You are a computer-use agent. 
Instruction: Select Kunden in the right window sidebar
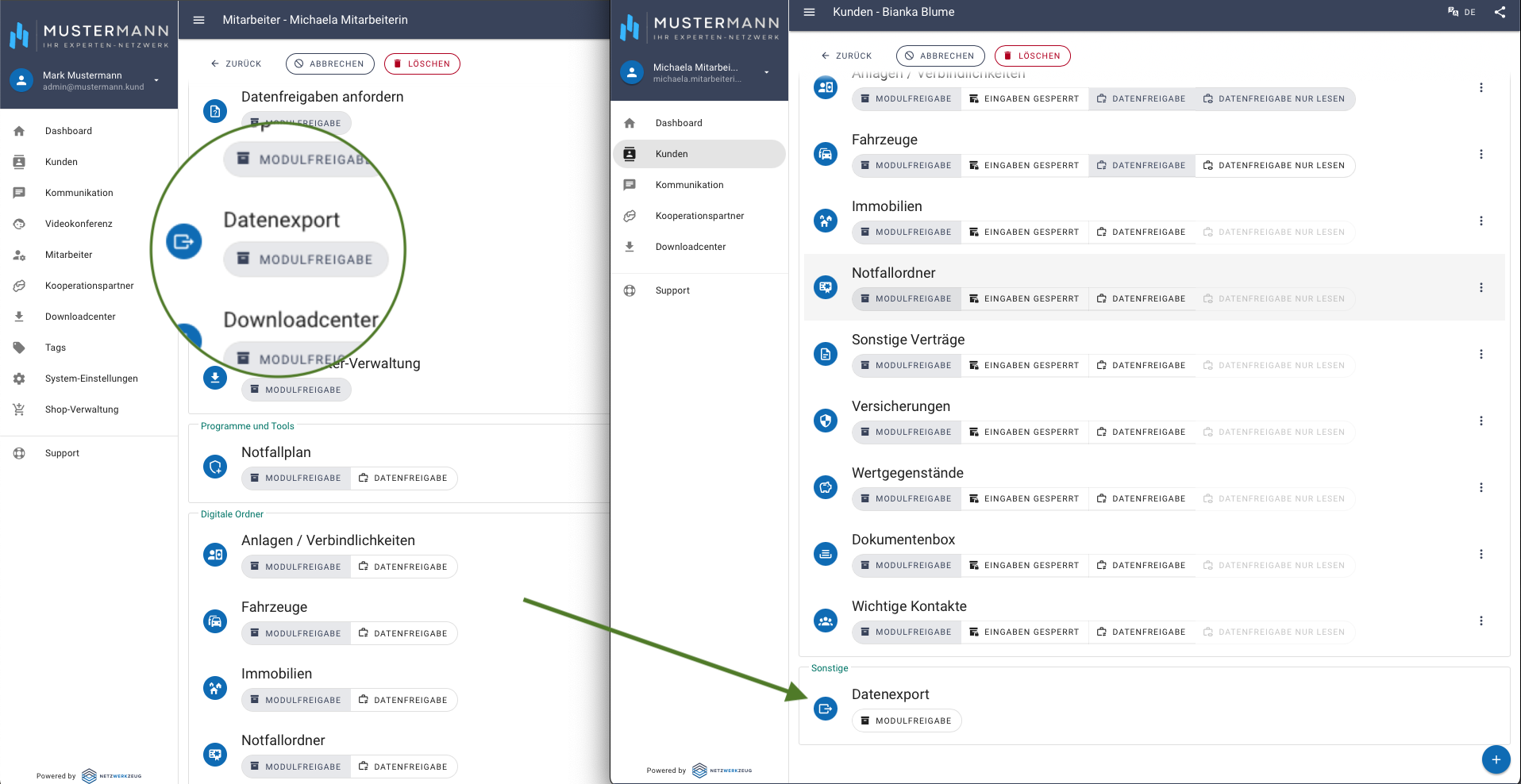pos(699,154)
